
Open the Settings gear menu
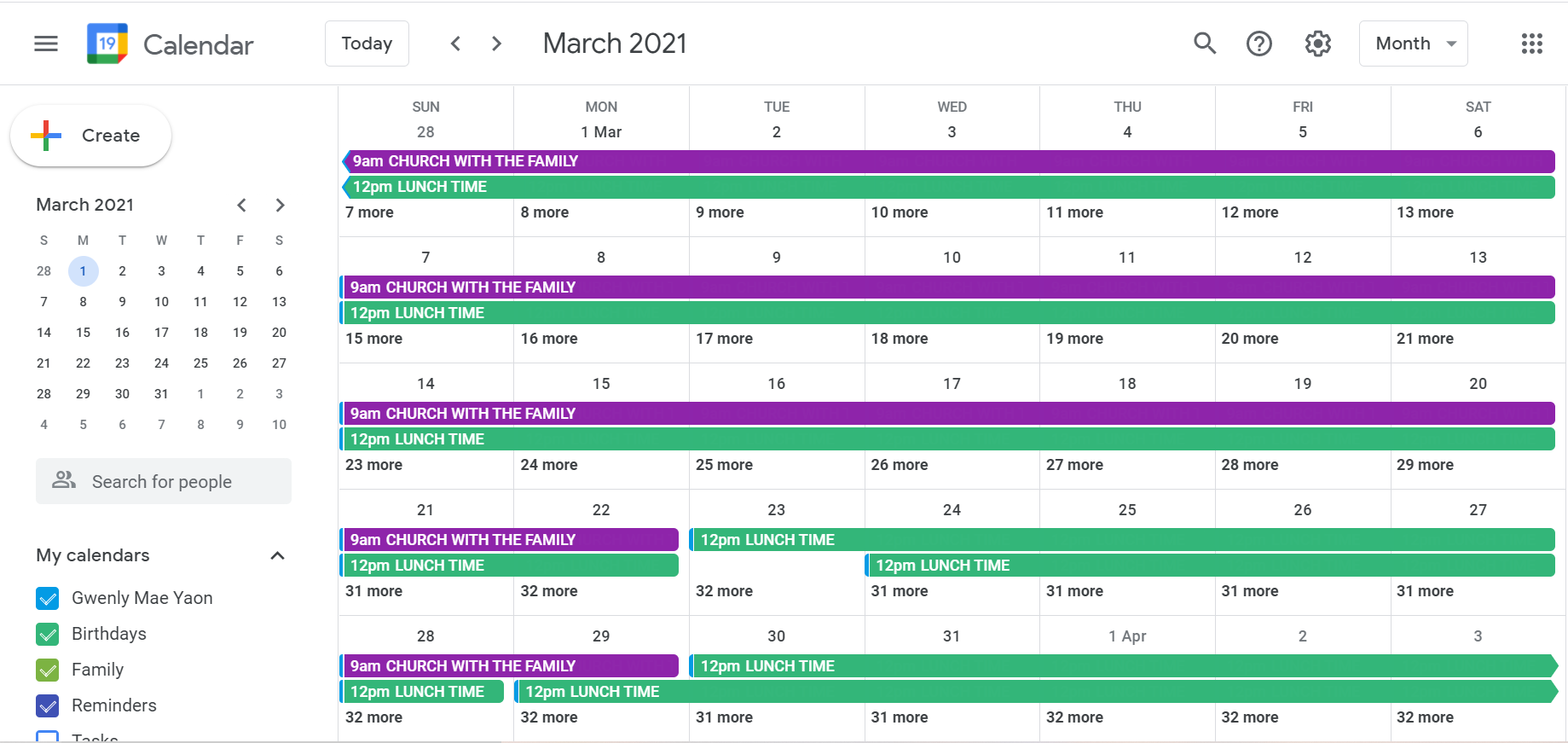(x=1318, y=44)
